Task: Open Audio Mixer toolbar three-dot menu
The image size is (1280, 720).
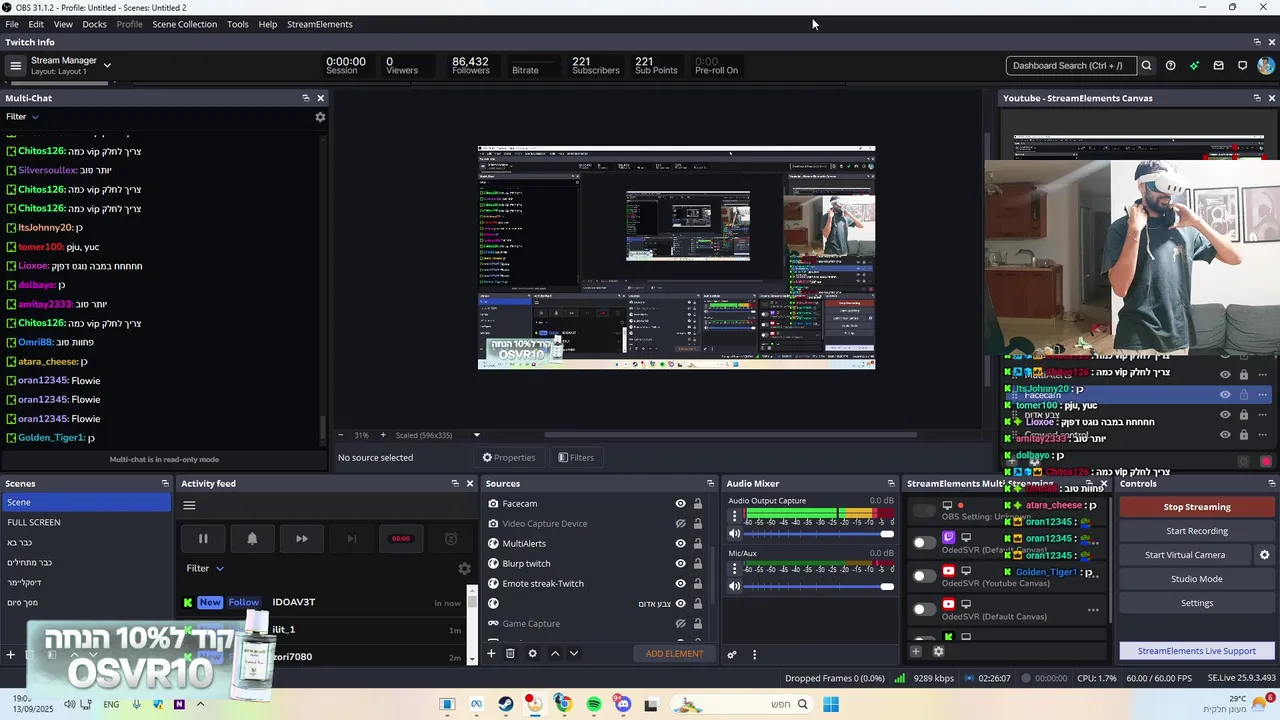Action: 754,655
